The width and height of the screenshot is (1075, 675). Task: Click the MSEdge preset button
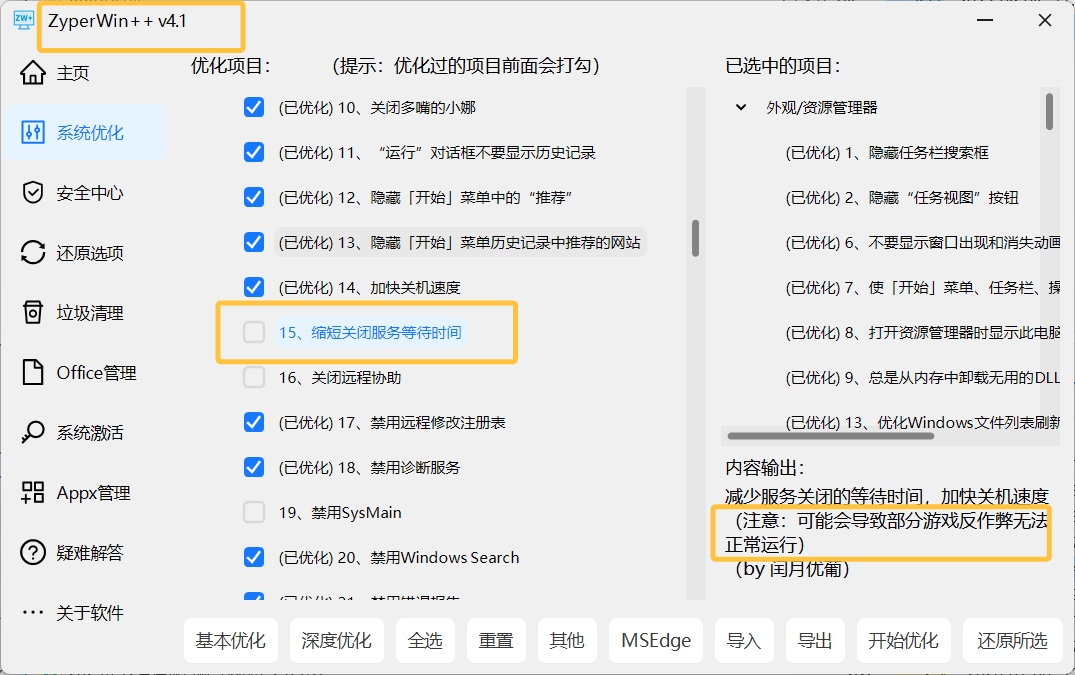(656, 641)
